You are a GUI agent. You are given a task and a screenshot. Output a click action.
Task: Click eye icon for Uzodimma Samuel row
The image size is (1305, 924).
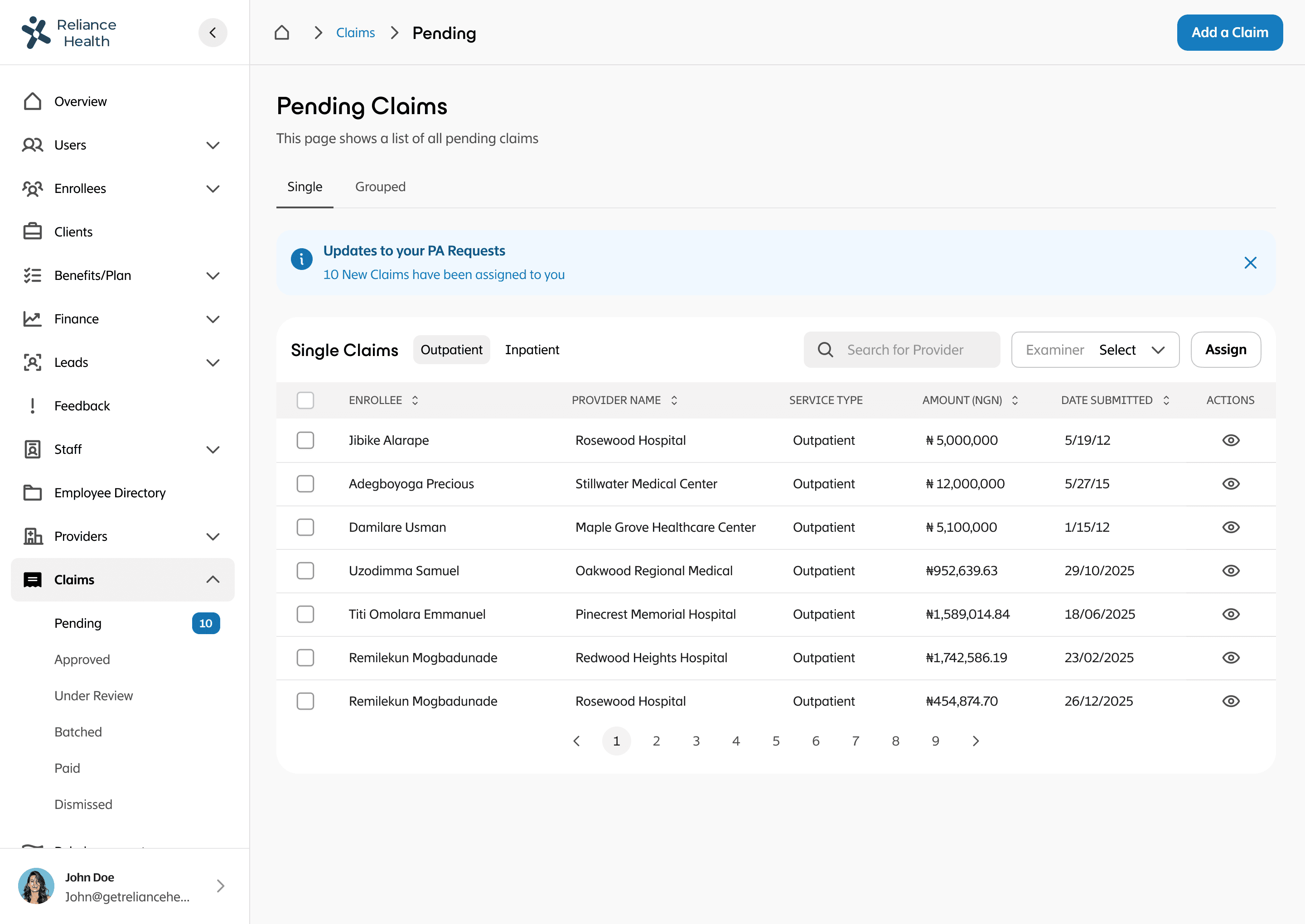1230,571
